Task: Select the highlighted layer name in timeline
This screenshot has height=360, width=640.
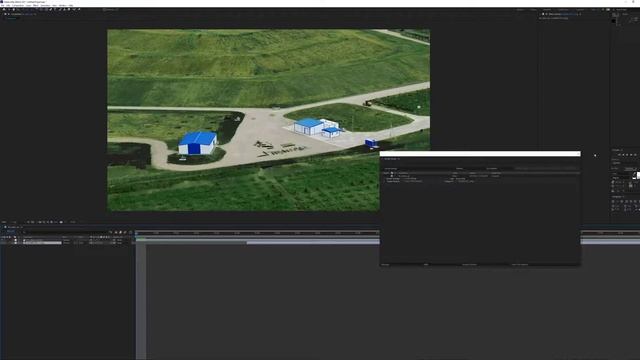Action: [43, 242]
